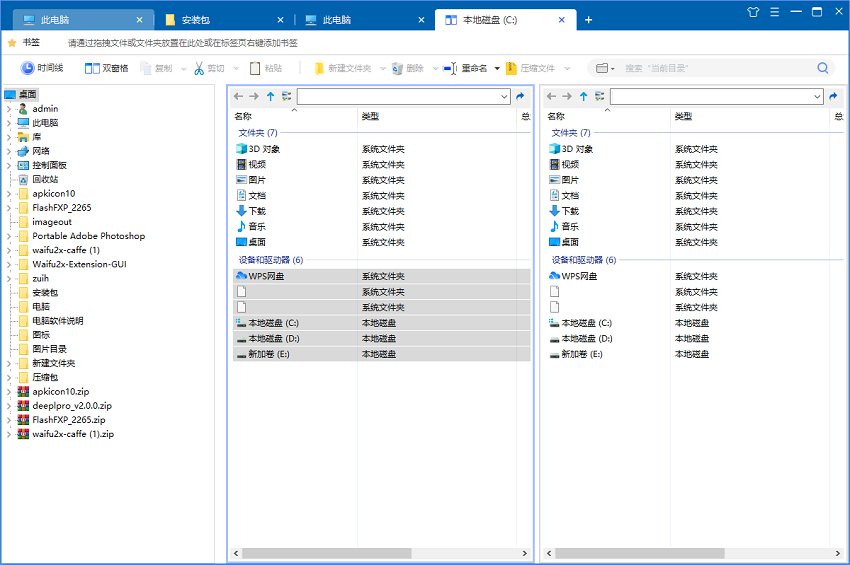The height and width of the screenshot is (565, 850).
Task: Expand the 此电脑 node in sidebar tree
Action: click(9, 123)
